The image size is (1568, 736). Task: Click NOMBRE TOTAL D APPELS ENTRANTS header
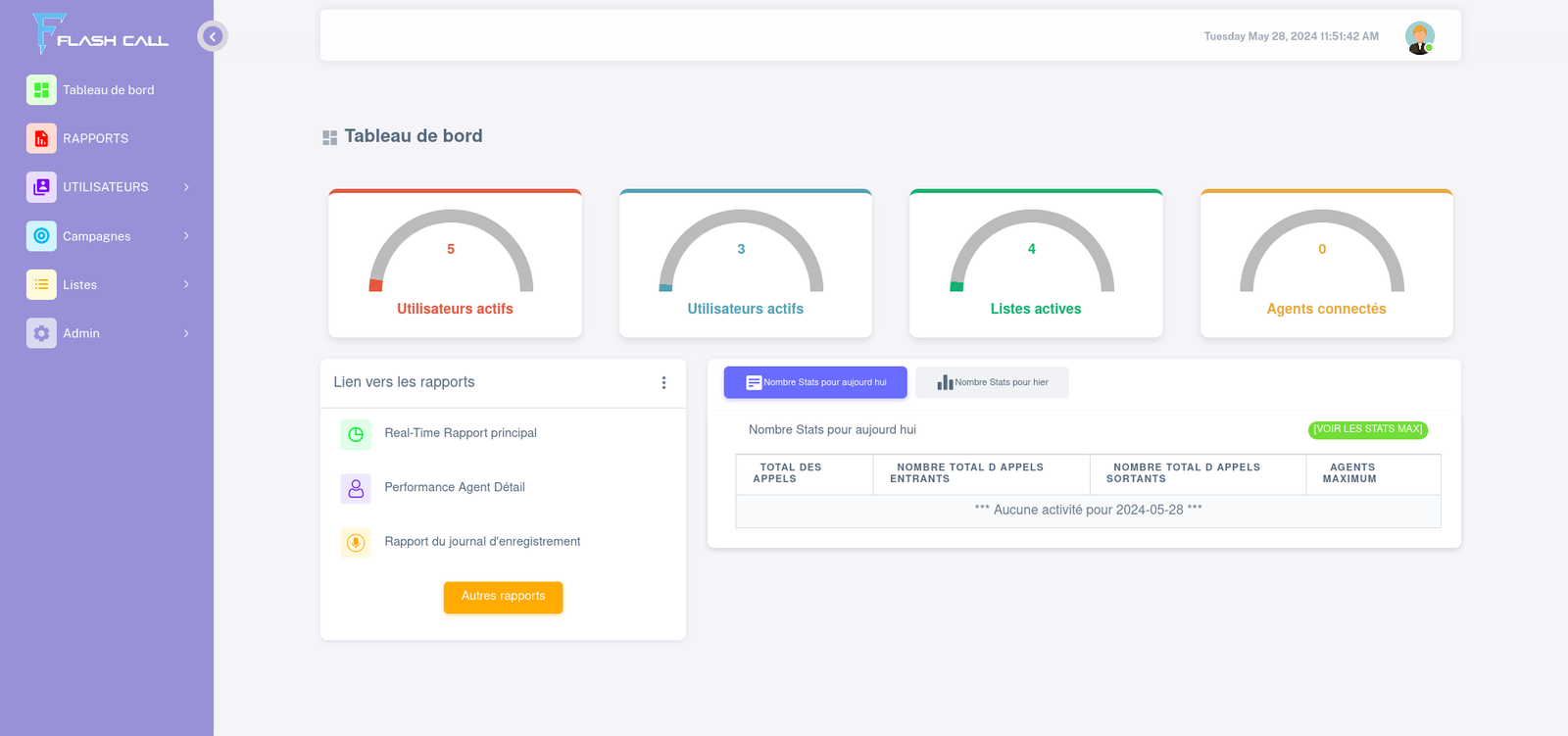click(982, 474)
